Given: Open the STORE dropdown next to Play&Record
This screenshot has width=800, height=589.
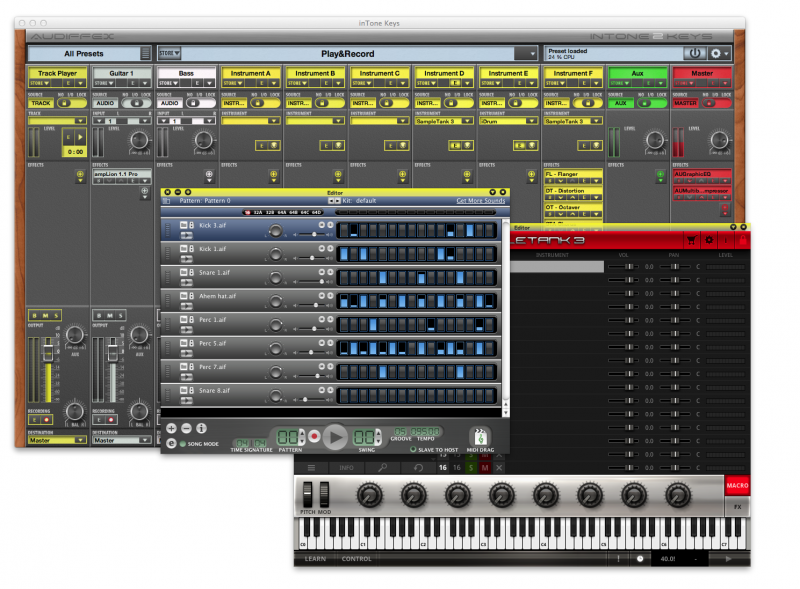Looking at the screenshot, I should tap(169, 53).
